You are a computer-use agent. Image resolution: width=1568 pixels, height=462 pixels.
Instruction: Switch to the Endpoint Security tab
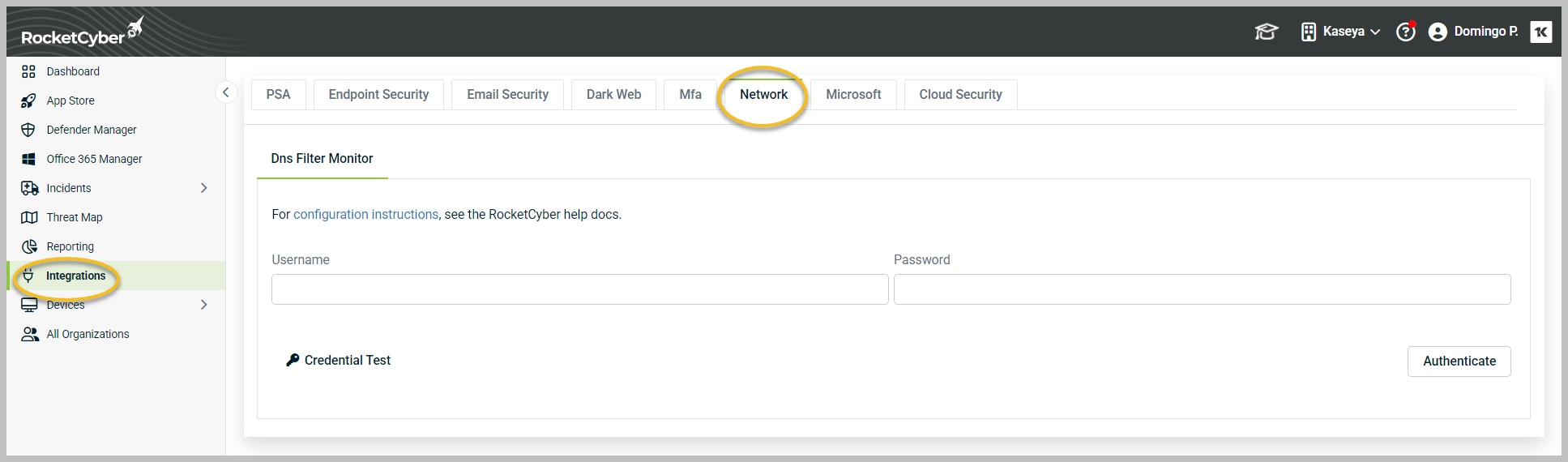pyautogui.click(x=378, y=94)
